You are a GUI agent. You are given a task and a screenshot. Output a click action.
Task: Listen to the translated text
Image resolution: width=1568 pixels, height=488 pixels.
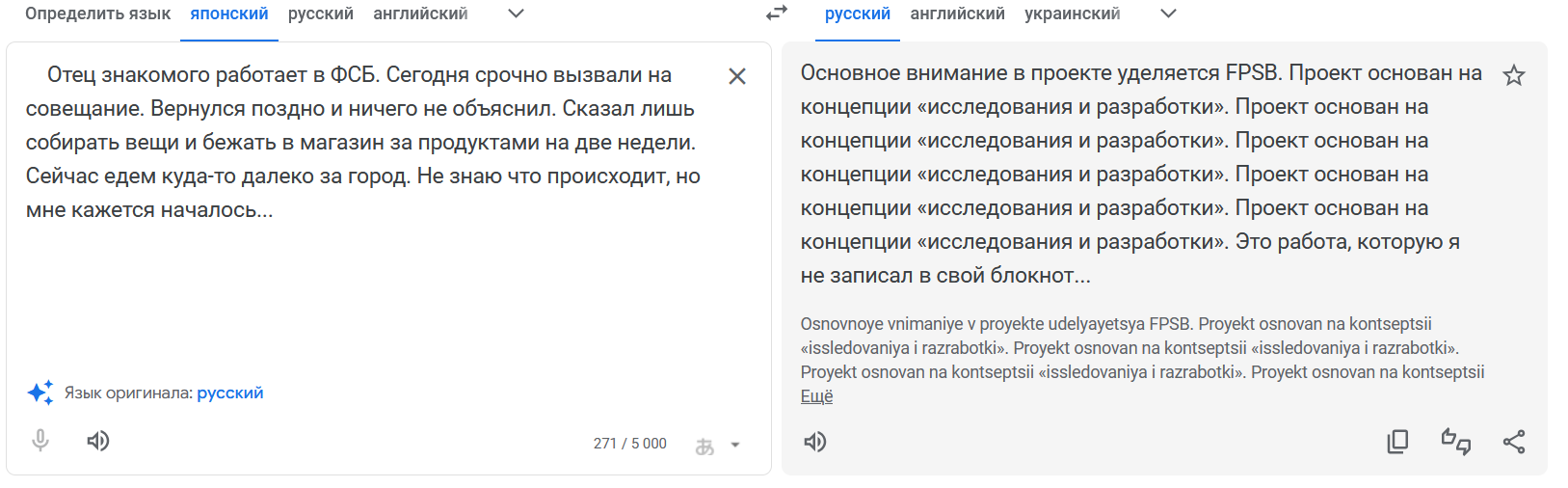[815, 442]
